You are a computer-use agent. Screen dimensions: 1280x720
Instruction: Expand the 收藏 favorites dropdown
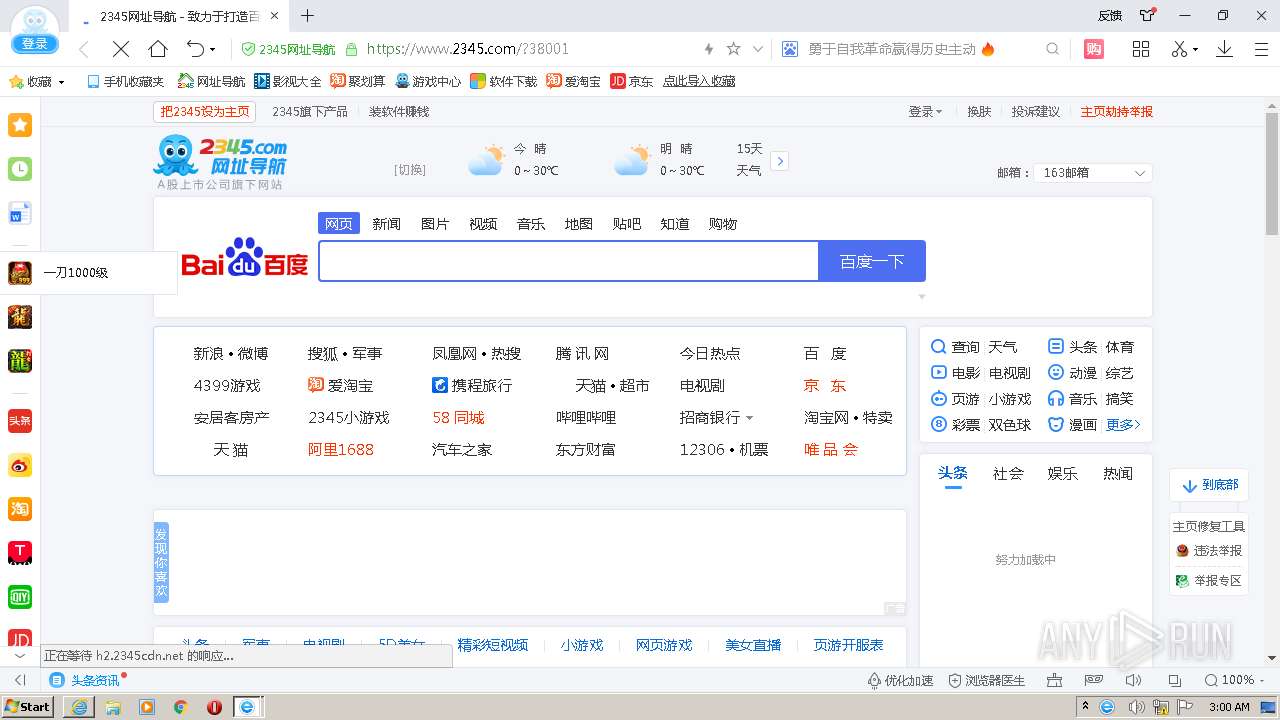click(38, 82)
